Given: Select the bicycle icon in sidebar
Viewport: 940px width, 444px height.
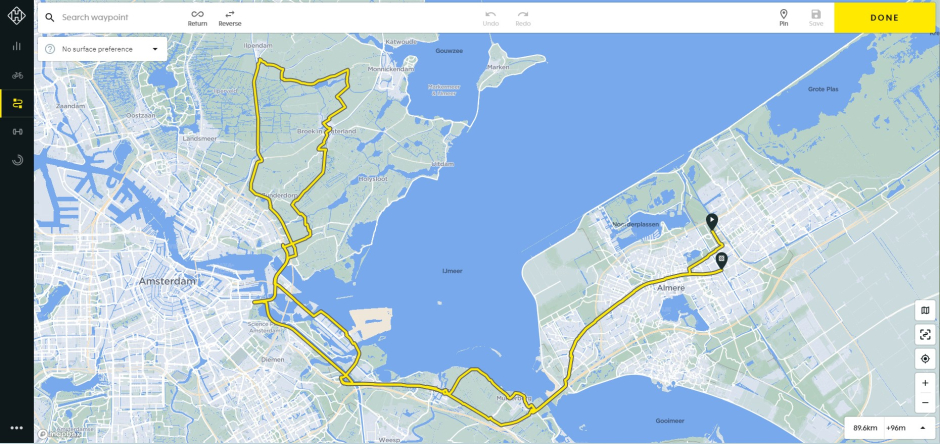Looking at the screenshot, I should pyautogui.click(x=17, y=75).
